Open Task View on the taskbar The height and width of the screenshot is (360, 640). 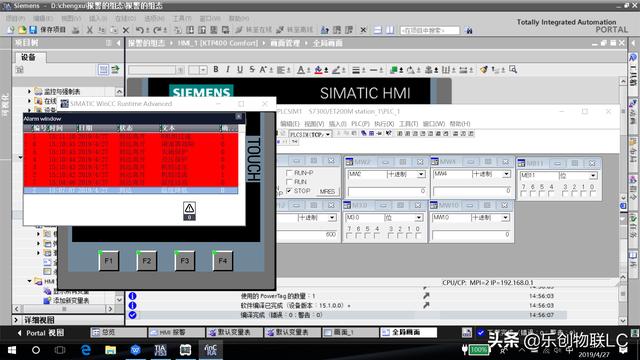[x=60, y=350]
